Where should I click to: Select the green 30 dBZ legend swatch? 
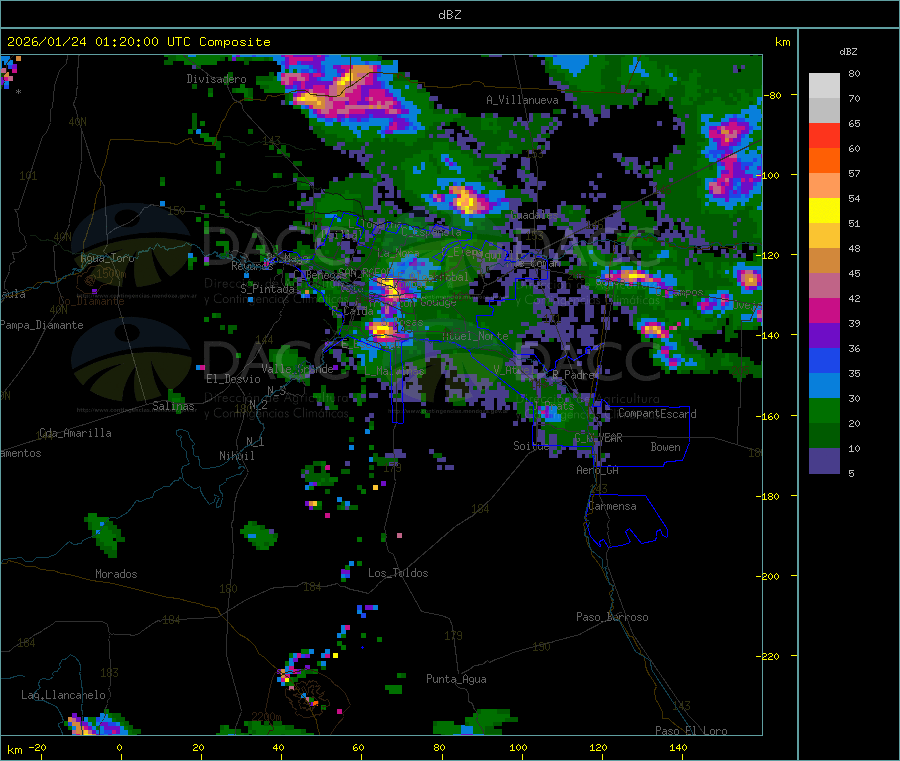pos(824,410)
